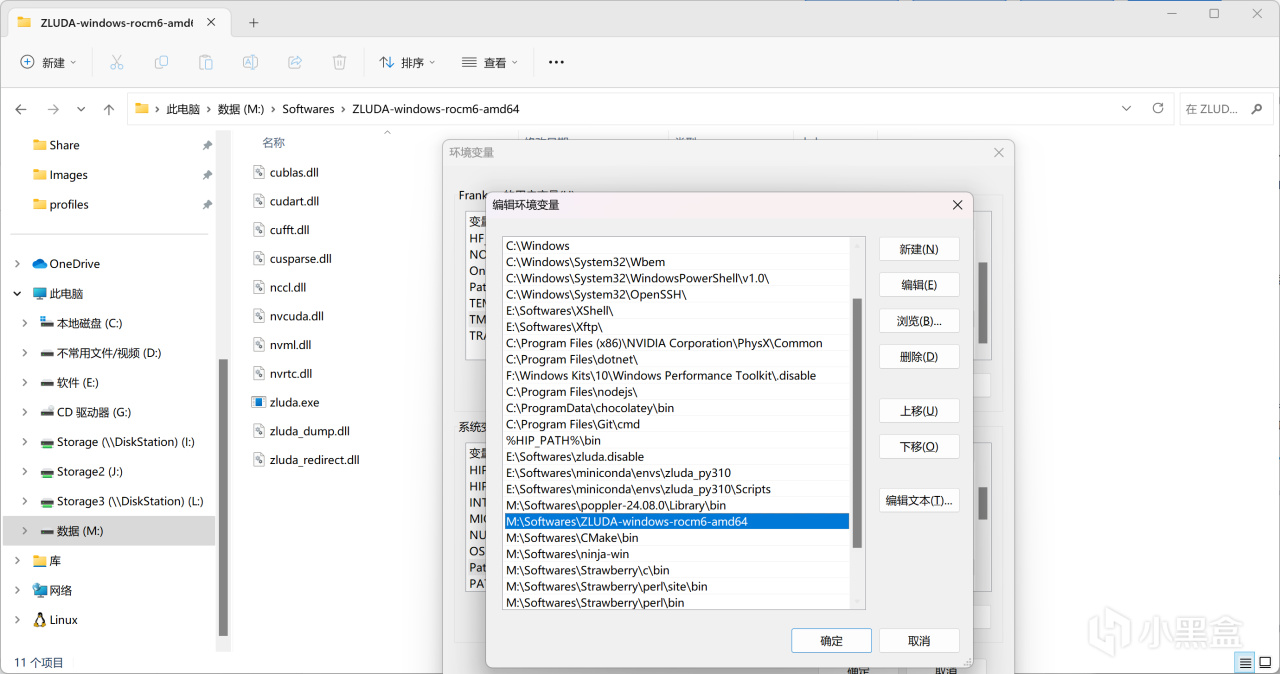This screenshot has height=674, width=1280.
Task: Click 上移(U) to move entry up
Action: click(x=919, y=411)
